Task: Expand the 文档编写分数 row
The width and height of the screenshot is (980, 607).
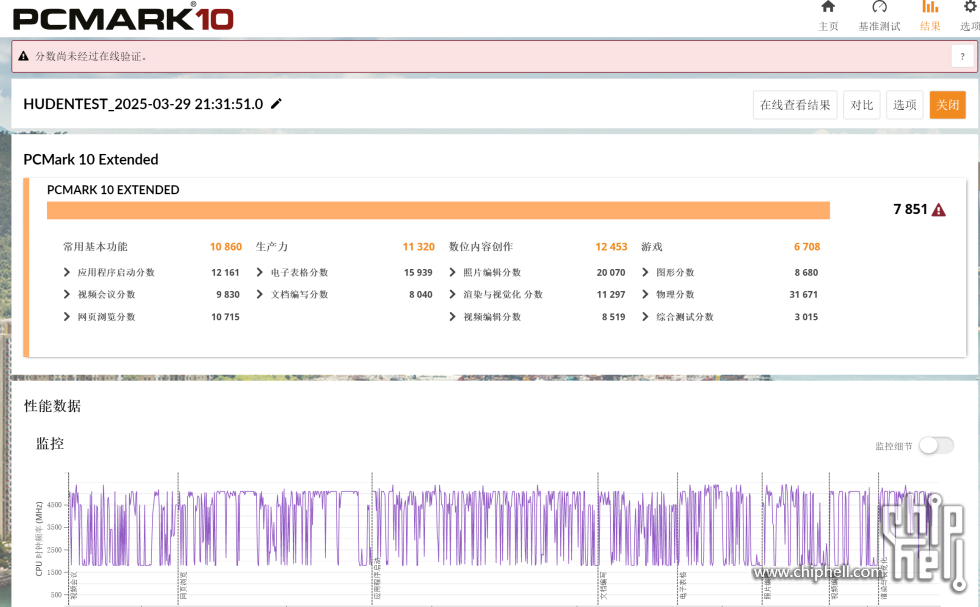Action: point(260,294)
